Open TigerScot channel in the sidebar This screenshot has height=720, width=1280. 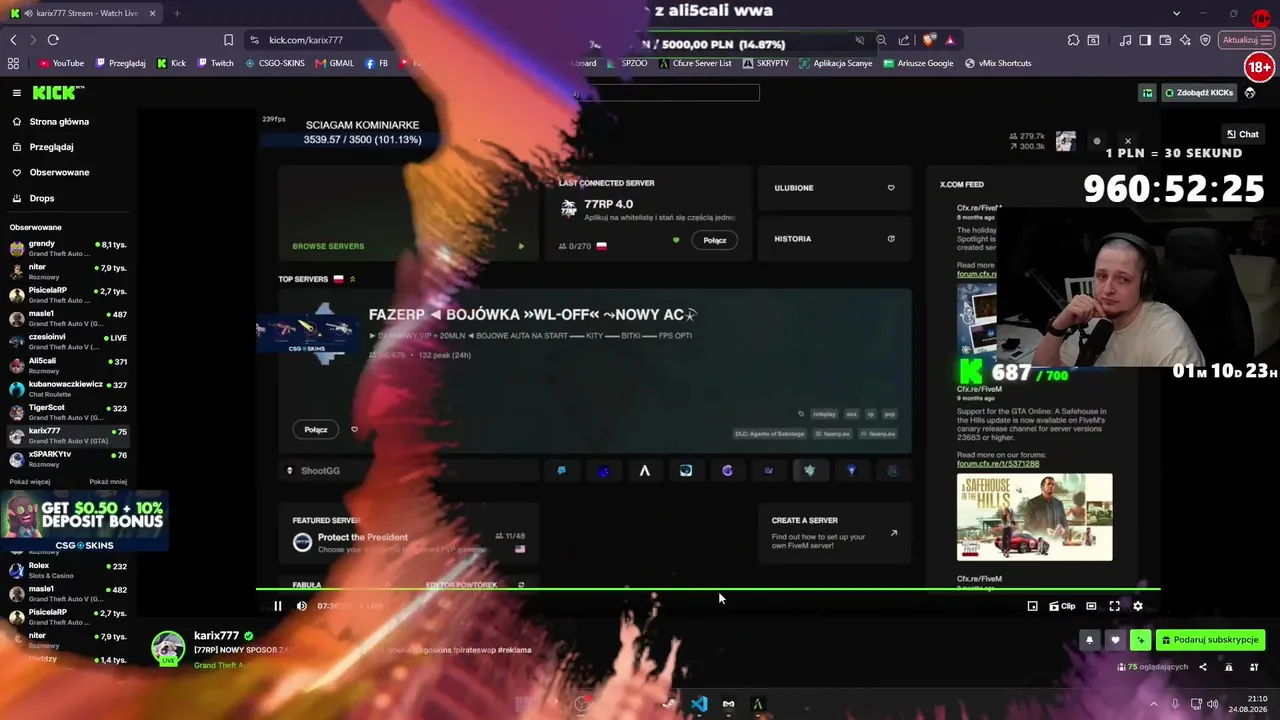pos(68,411)
